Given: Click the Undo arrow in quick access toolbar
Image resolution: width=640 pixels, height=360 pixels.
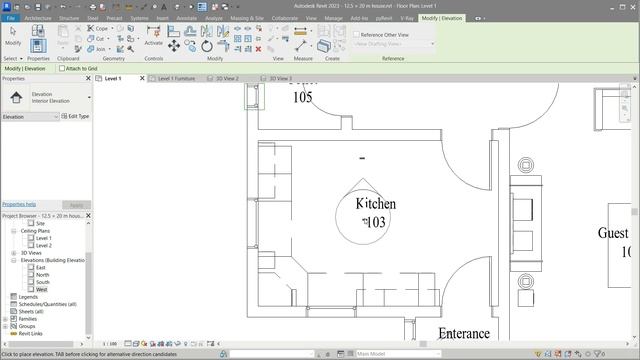Looking at the screenshot, I should click(62, 7).
